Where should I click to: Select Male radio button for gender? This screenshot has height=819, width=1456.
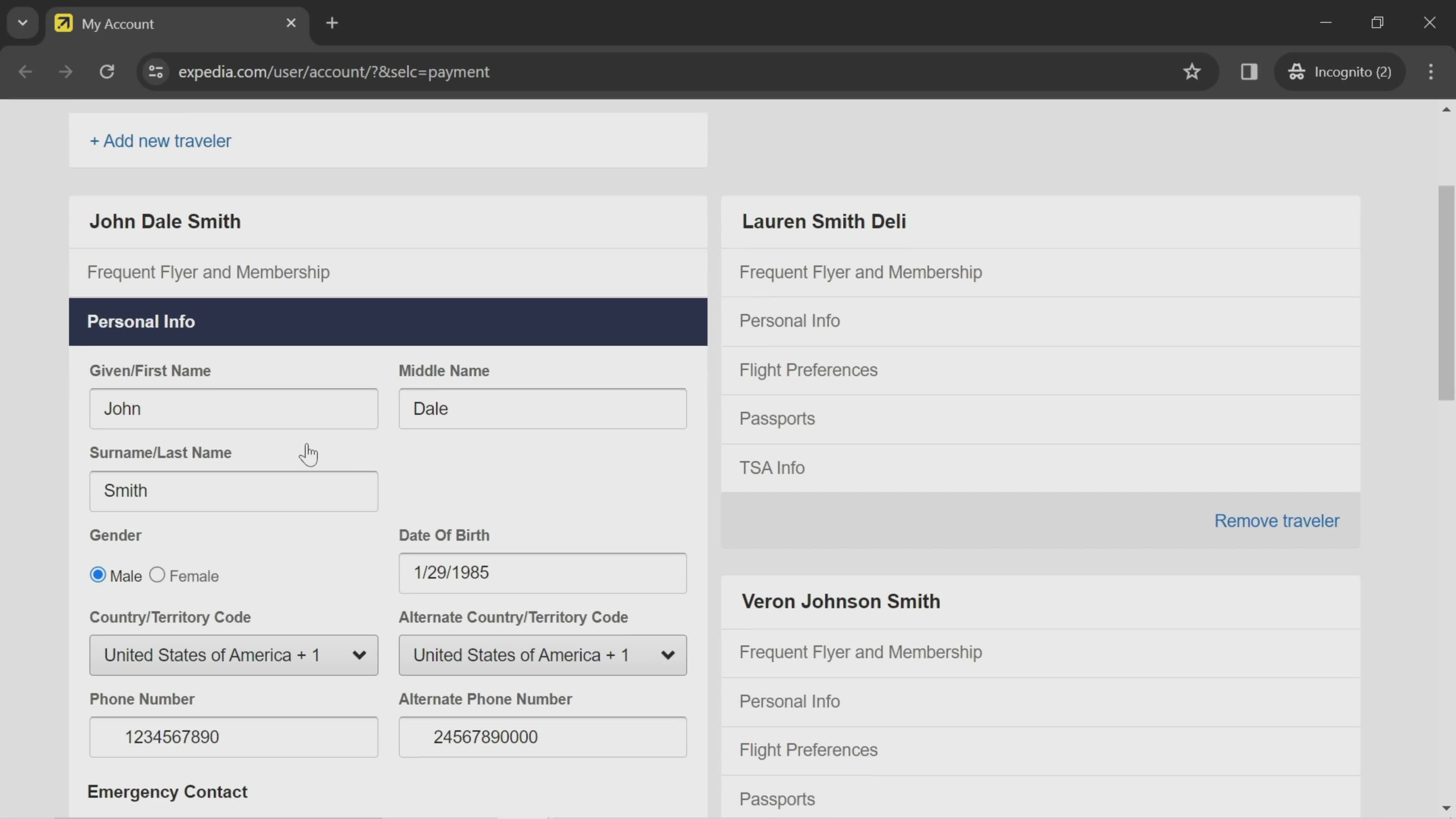click(x=97, y=575)
